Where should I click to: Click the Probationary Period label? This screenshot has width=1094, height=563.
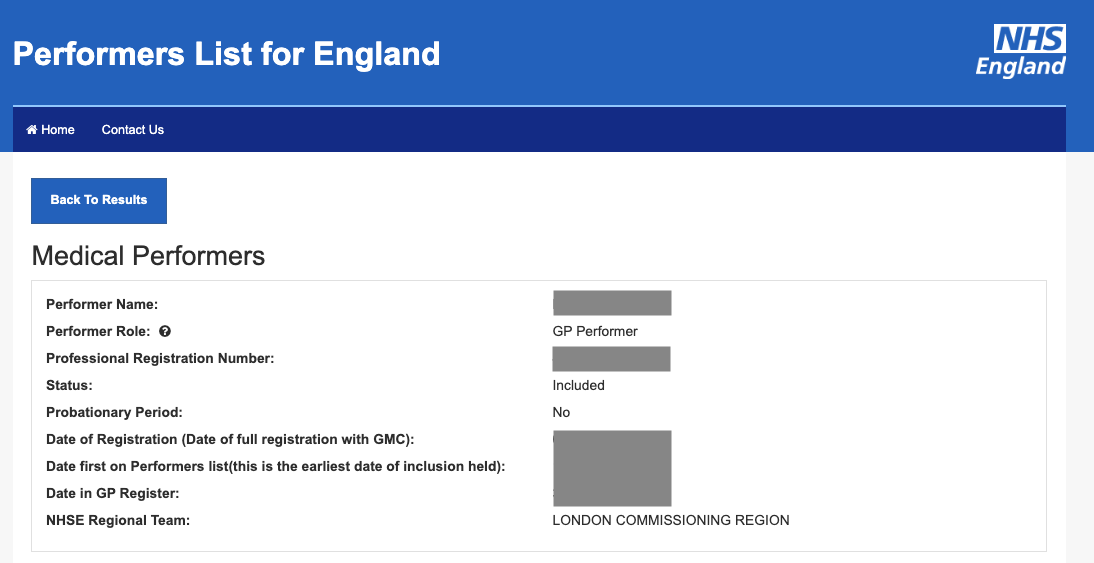coord(114,412)
